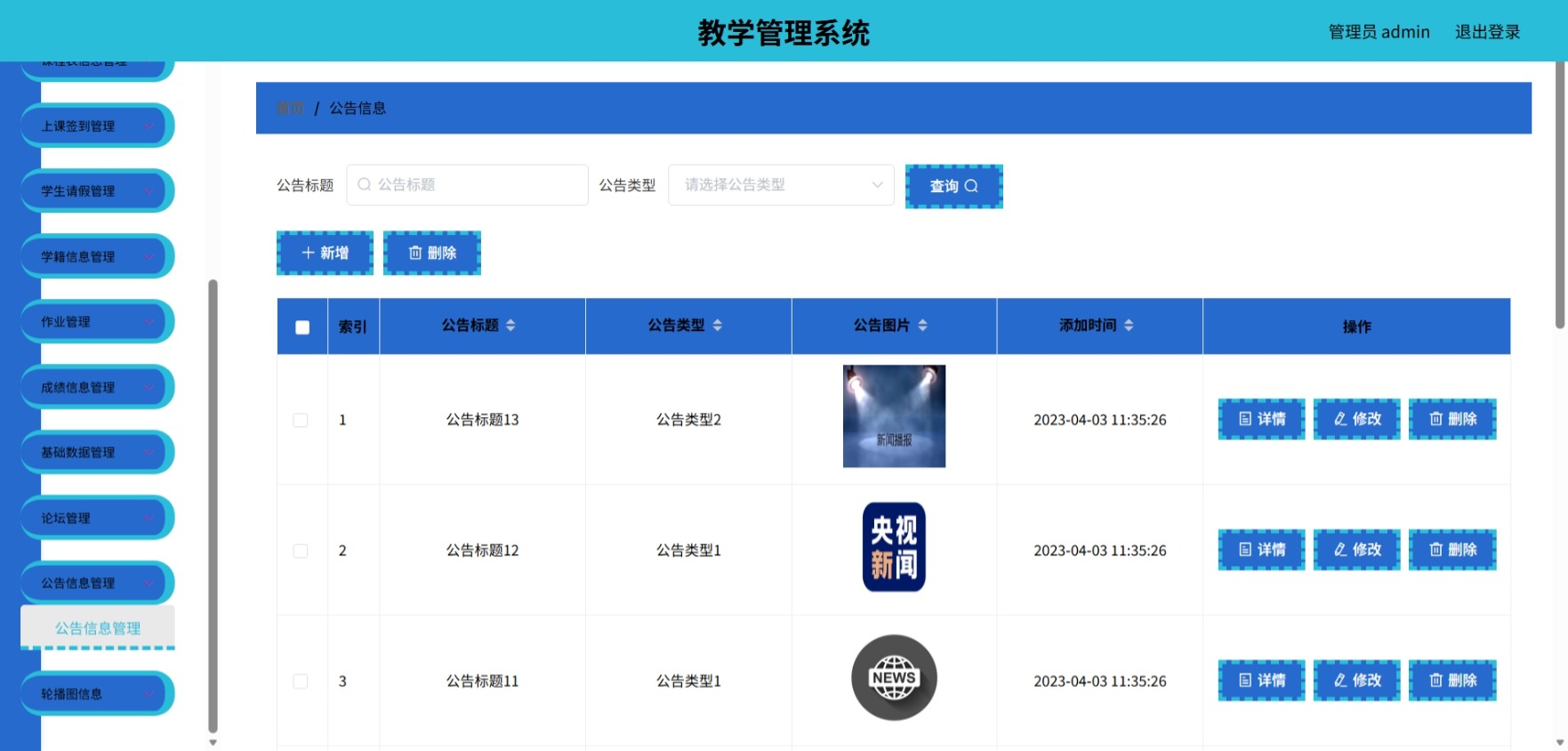This screenshot has height=751, width=1568.
Task: Click 教学管理系统 header title
Action: (784, 33)
